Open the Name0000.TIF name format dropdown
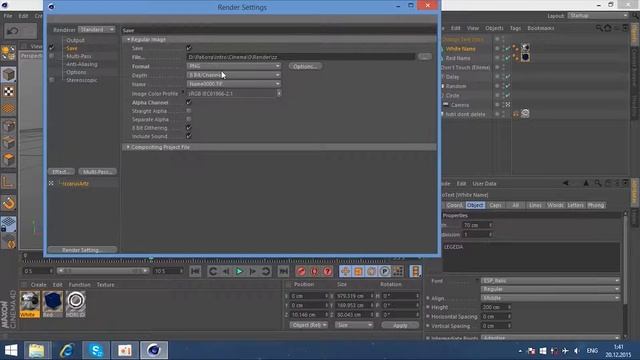The image size is (640, 360). tap(234, 84)
